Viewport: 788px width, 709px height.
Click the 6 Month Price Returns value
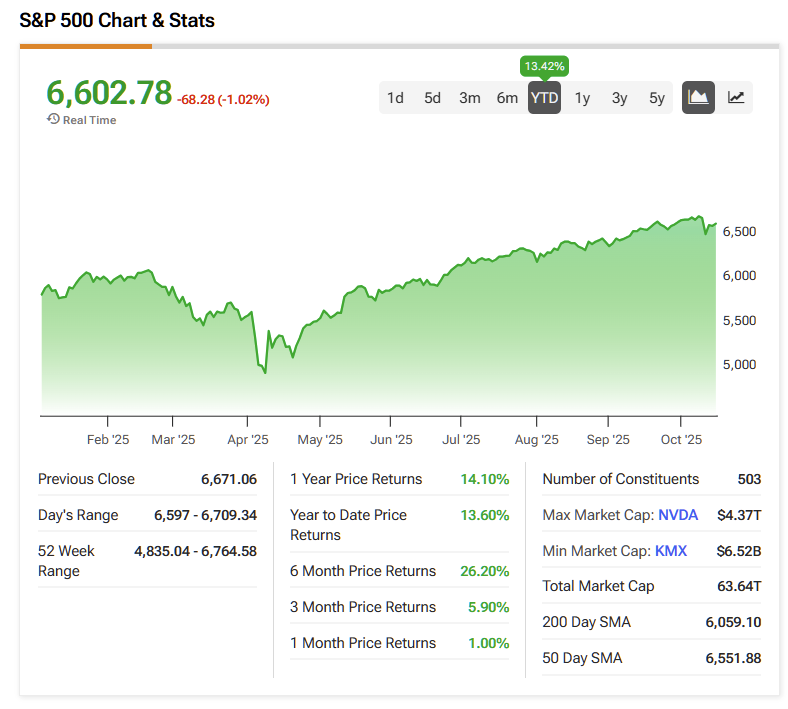[x=484, y=571]
